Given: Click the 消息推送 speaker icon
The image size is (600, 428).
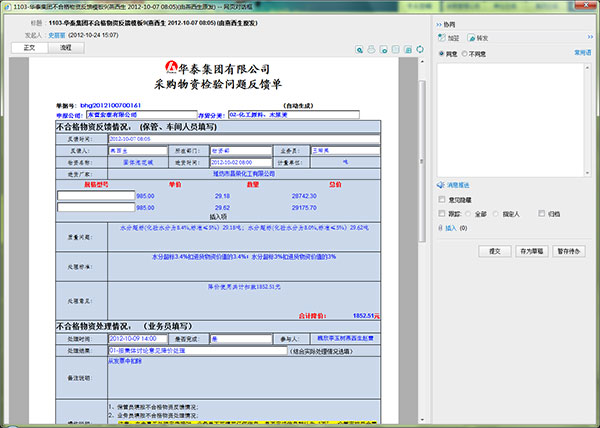Looking at the screenshot, I should (441, 184).
